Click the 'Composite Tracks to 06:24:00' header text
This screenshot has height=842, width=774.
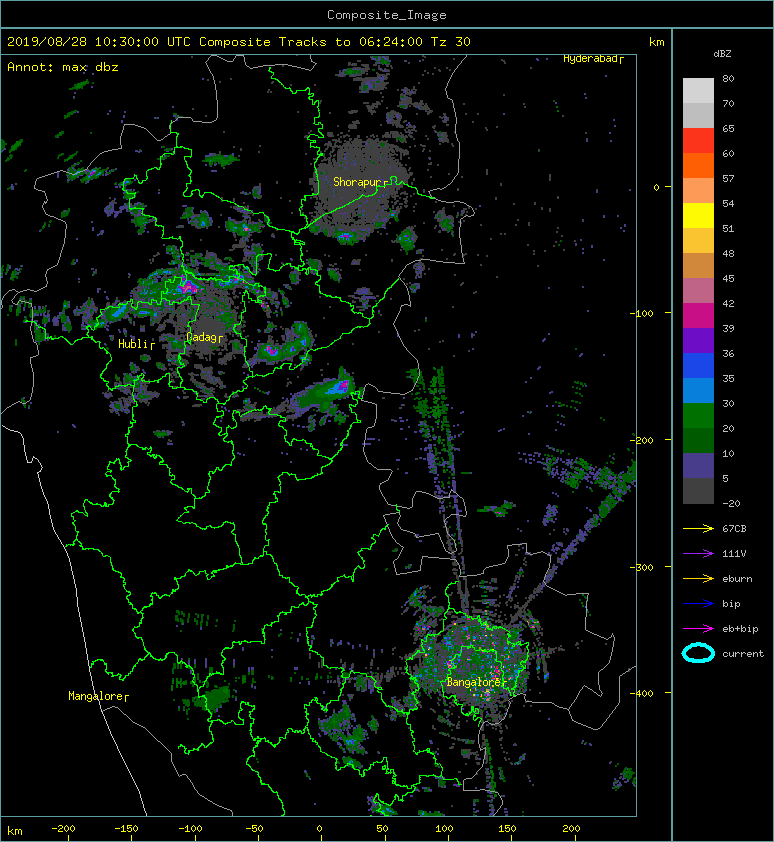tap(310, 42)
